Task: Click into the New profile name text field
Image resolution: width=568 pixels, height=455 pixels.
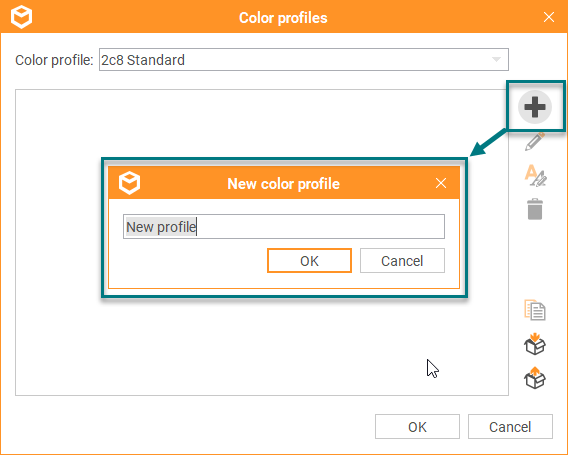Action: pyautogui.click(x=284, y=226)
